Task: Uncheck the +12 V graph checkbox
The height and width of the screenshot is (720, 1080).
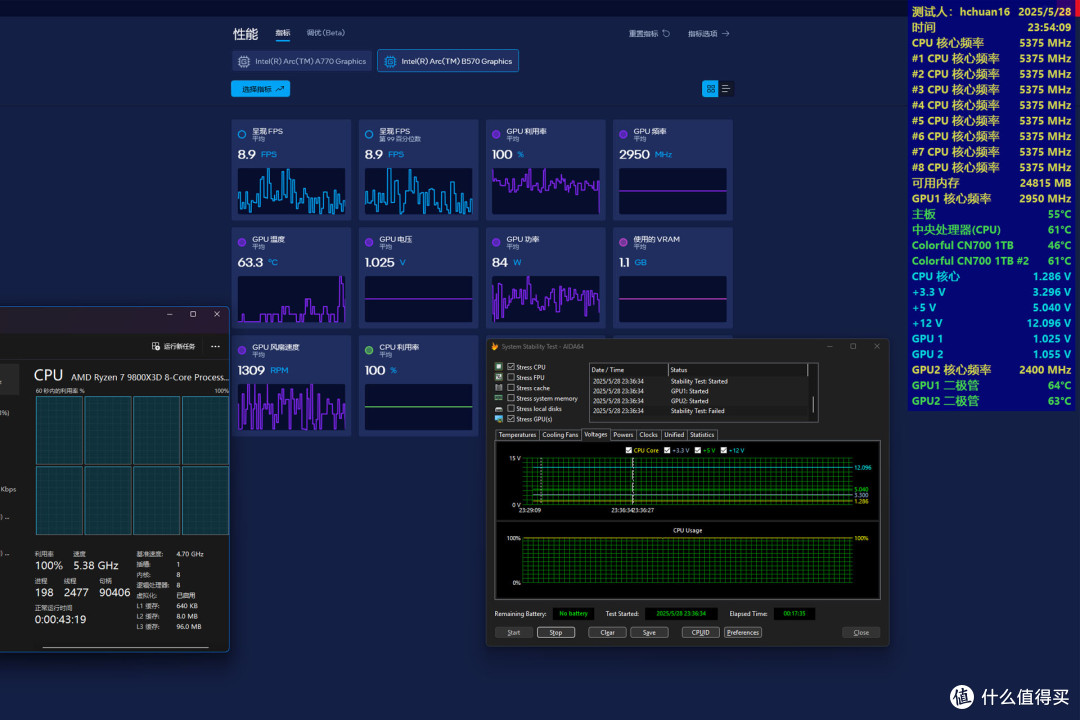Action: [x=723, y=450]
